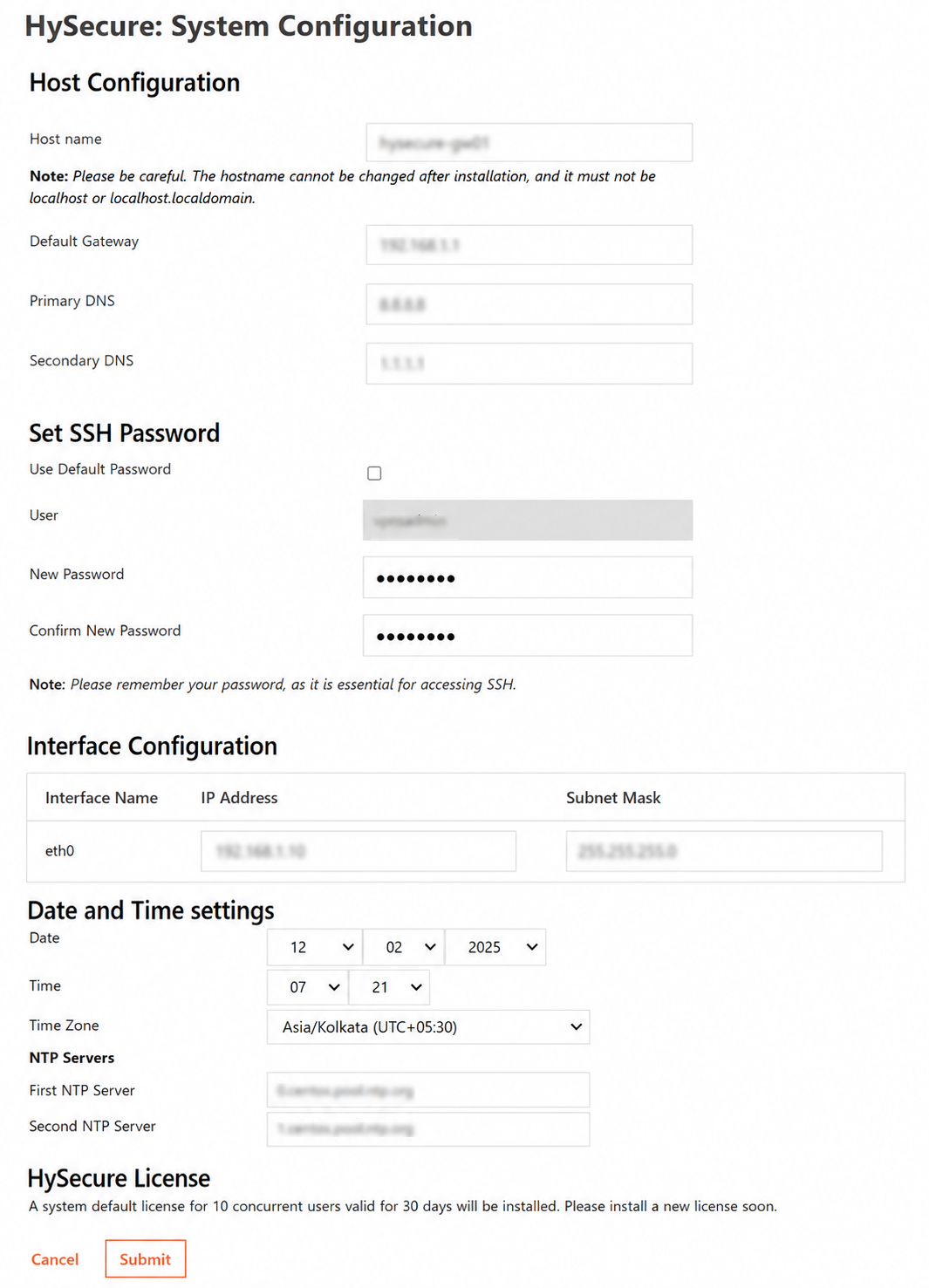Open the hour dropdown showing 07
Viewport: 929px width, 1288px height.
pyautogui.click(x=308, y=987)
